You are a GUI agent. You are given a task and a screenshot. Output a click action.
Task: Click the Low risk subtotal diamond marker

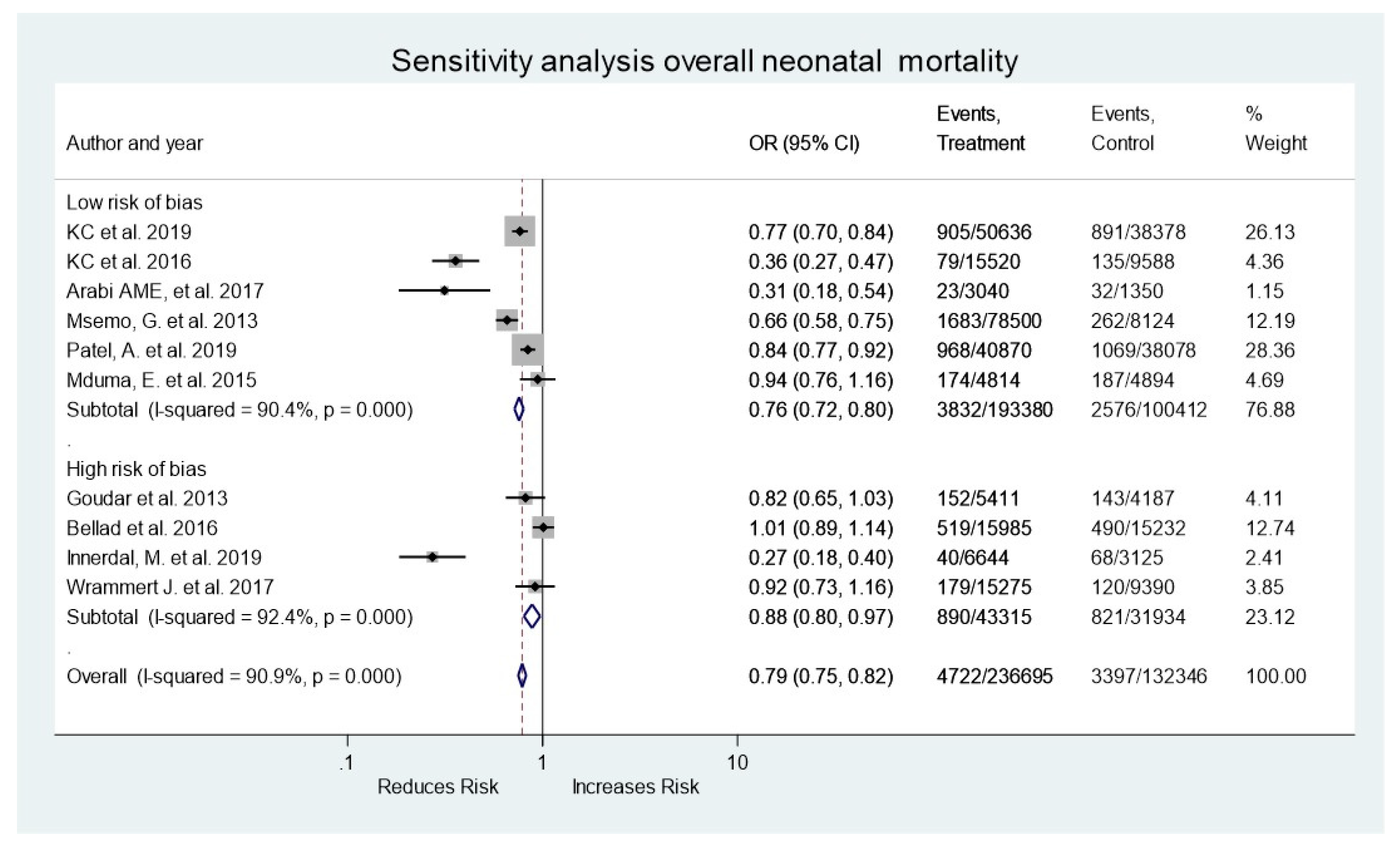tap(519, 409)
